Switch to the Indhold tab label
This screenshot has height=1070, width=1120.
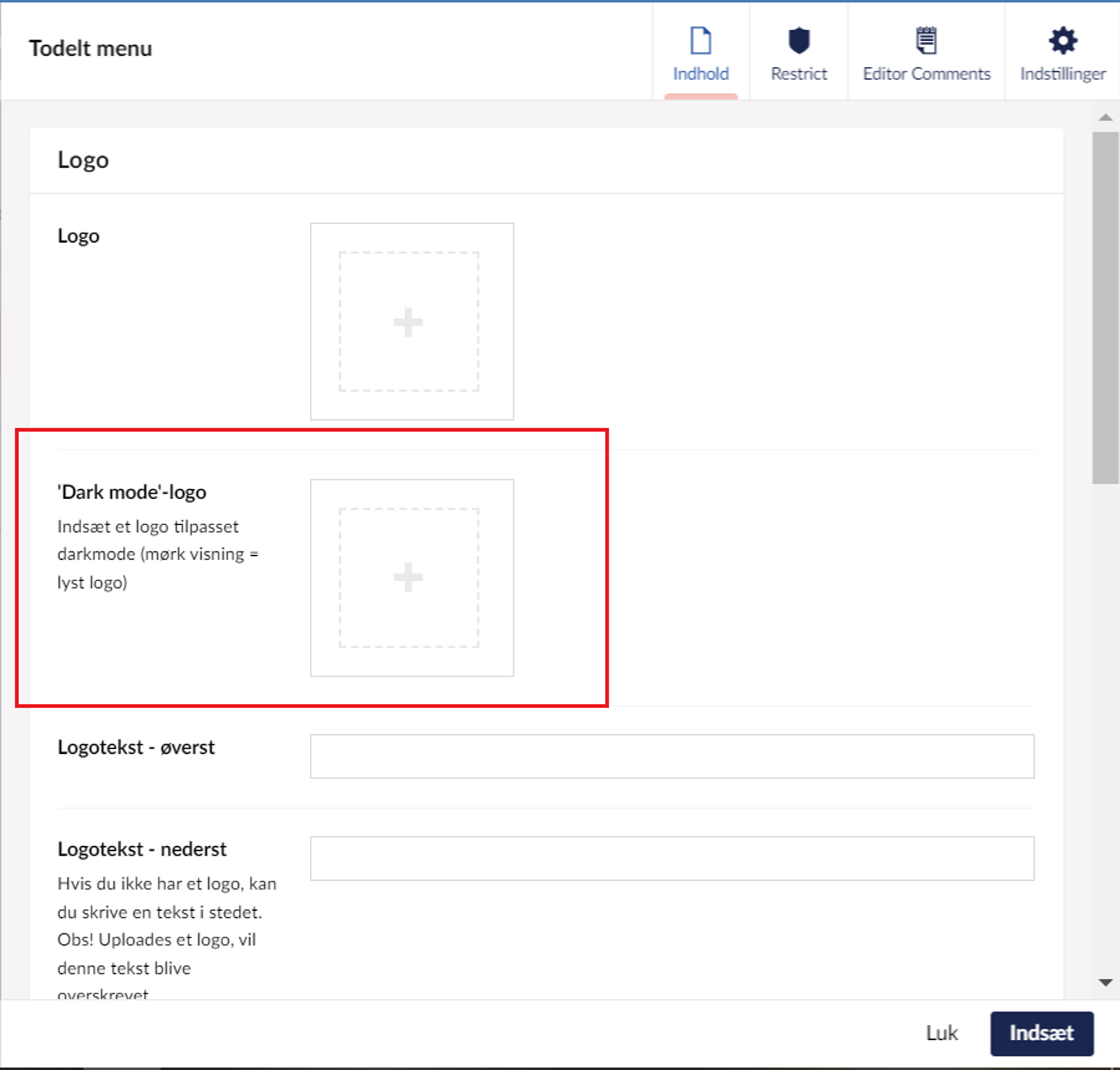click(700, 74)
